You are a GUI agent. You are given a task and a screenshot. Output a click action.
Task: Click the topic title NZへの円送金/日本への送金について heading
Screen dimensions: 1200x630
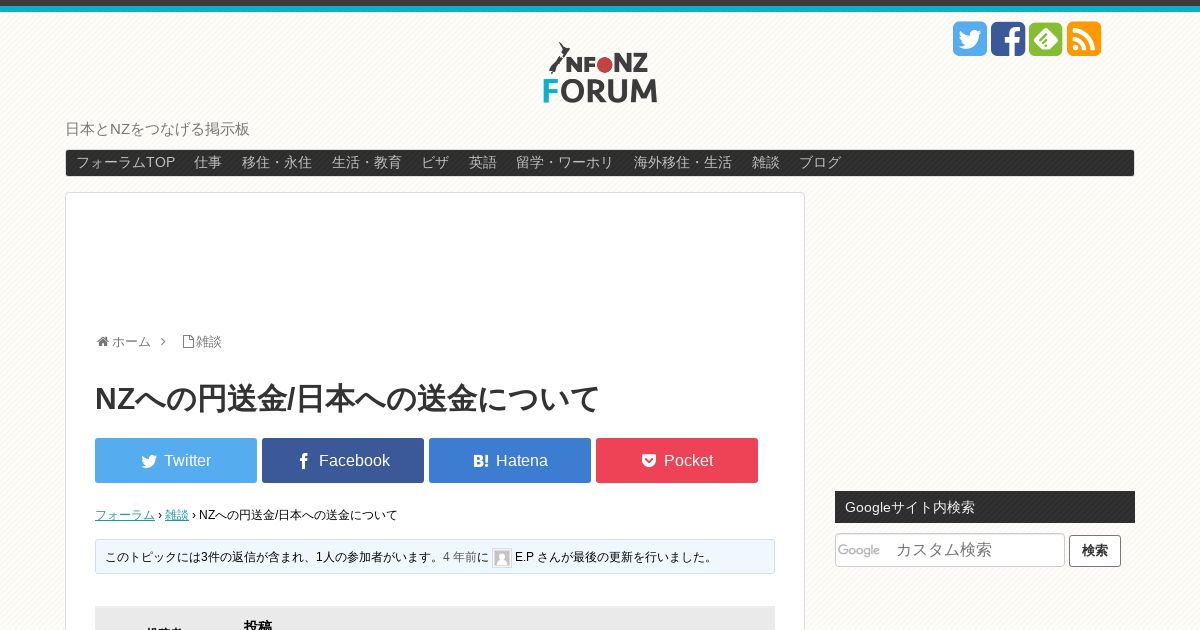347,398
